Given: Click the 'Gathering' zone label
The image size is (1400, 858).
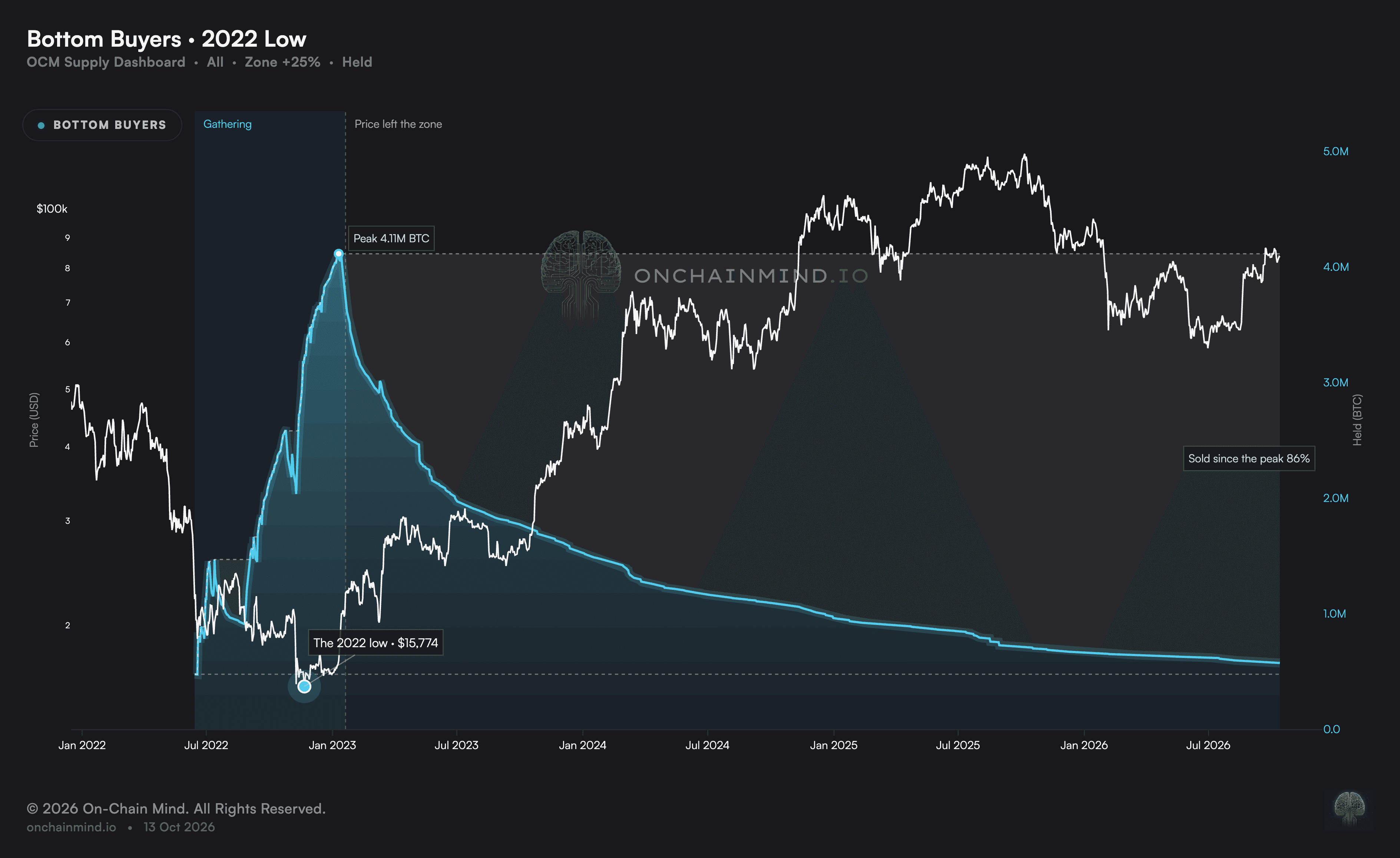Looking at the screenshot, I should point(227,124).
